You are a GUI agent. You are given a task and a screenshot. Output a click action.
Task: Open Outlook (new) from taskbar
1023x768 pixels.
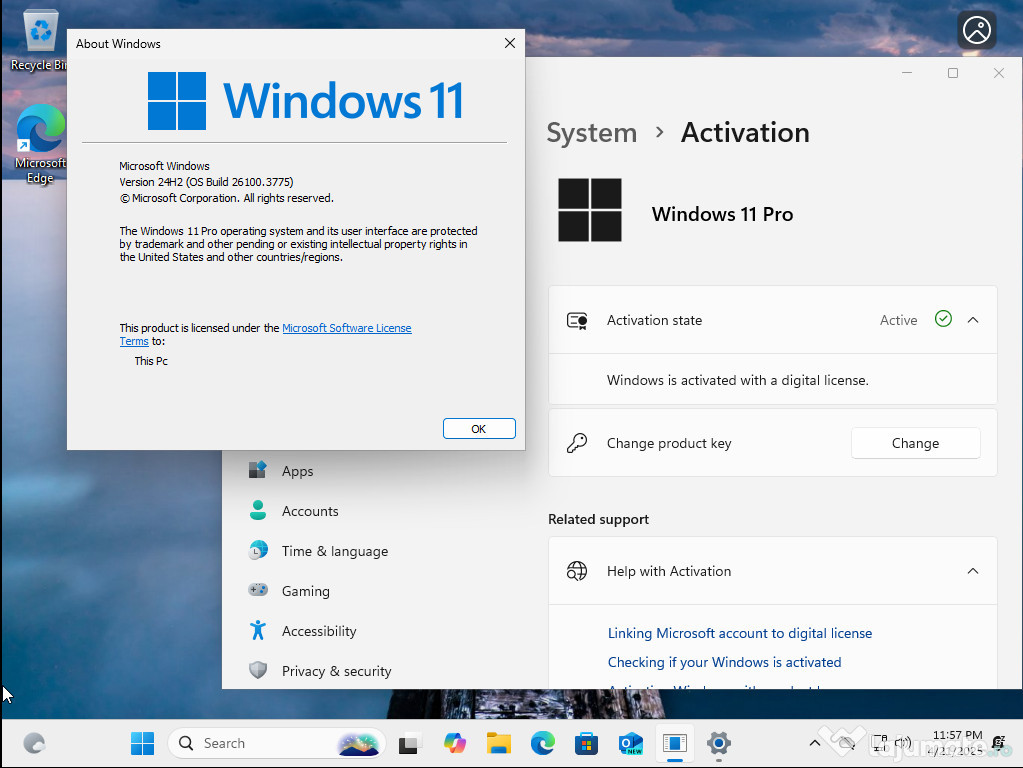coord(630,743)
